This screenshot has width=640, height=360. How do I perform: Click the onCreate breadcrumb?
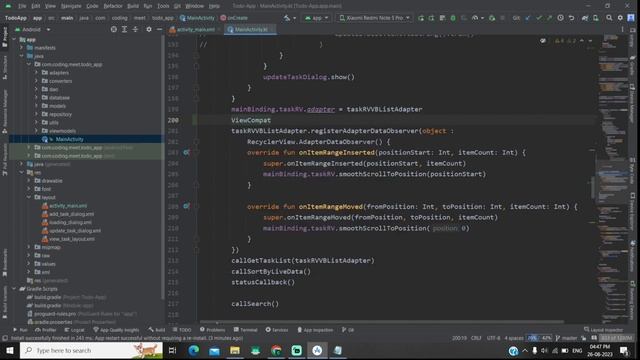234,18
